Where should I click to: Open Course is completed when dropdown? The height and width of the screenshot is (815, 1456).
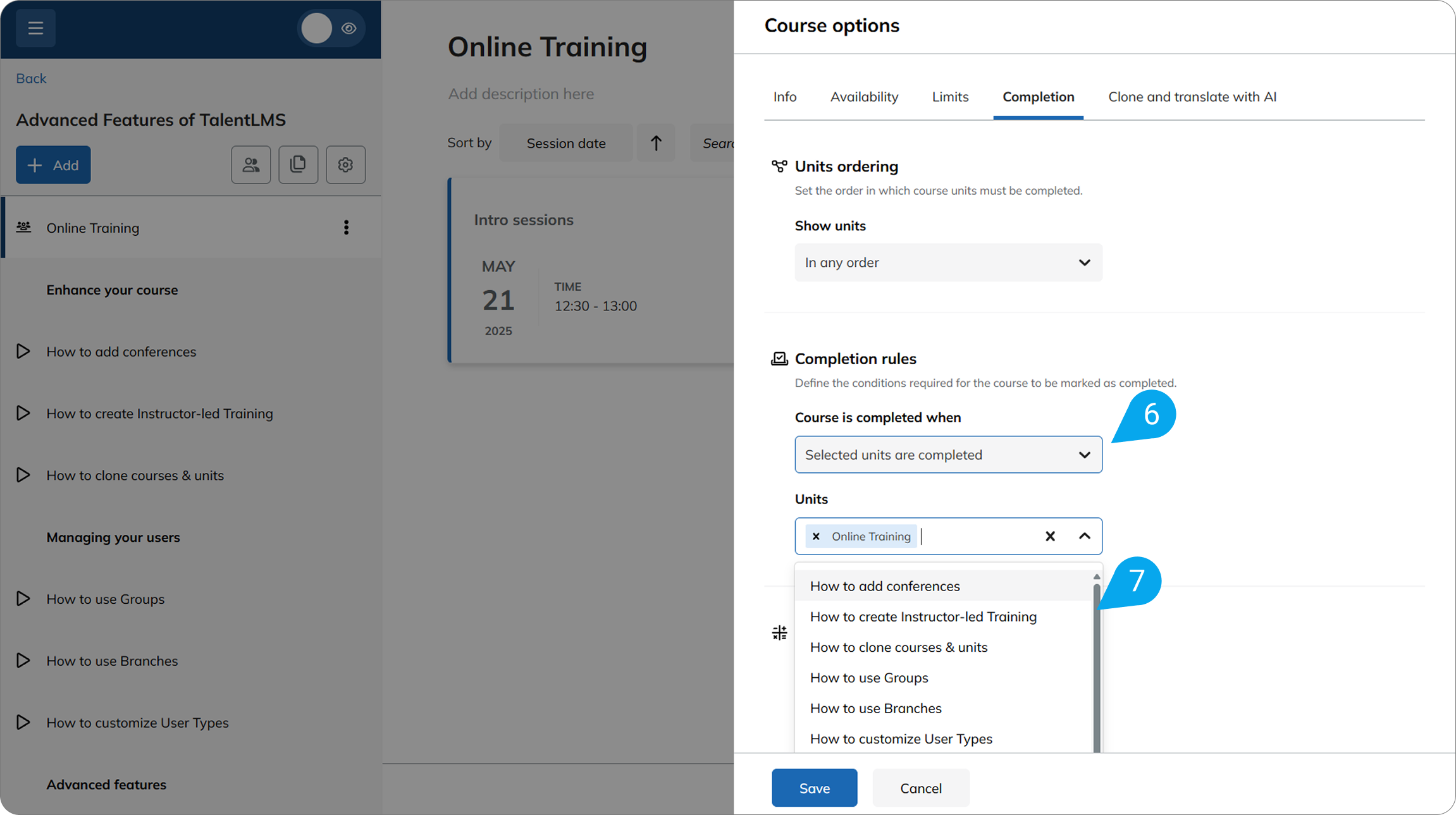[948, 455]
